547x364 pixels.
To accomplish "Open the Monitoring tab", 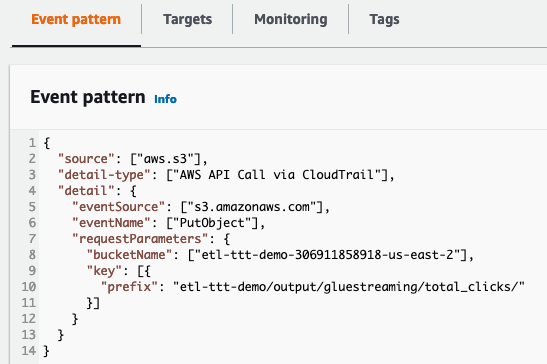I will coord(291,20).
